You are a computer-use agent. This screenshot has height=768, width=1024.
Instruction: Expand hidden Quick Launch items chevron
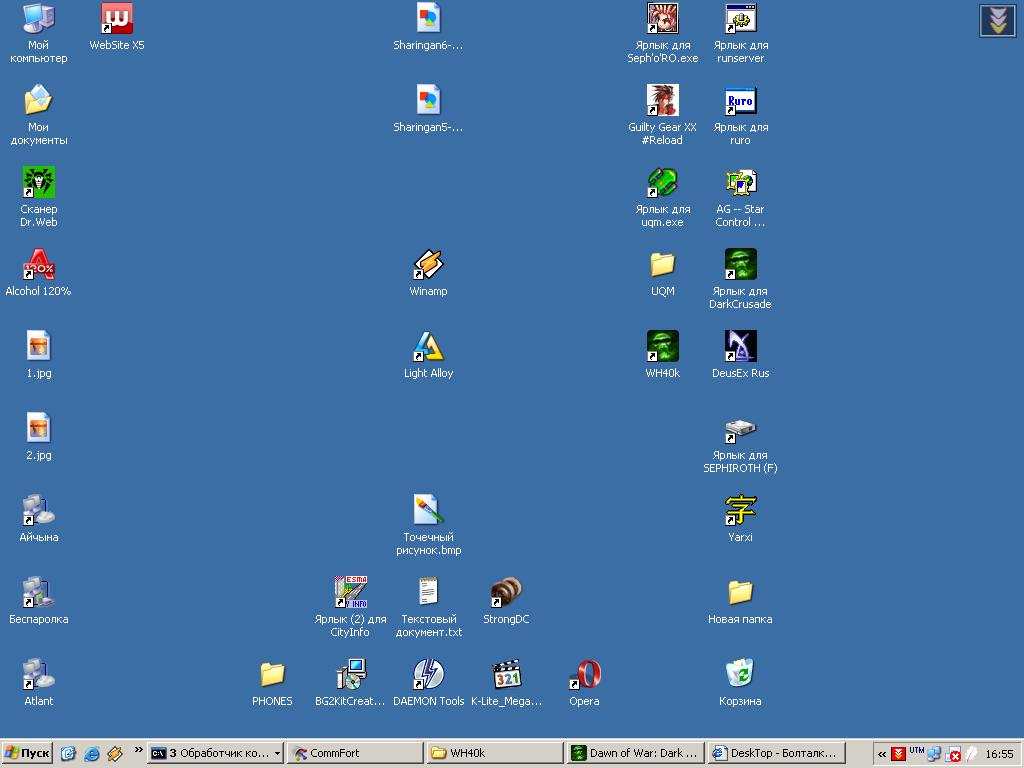(x=138, y=750)
